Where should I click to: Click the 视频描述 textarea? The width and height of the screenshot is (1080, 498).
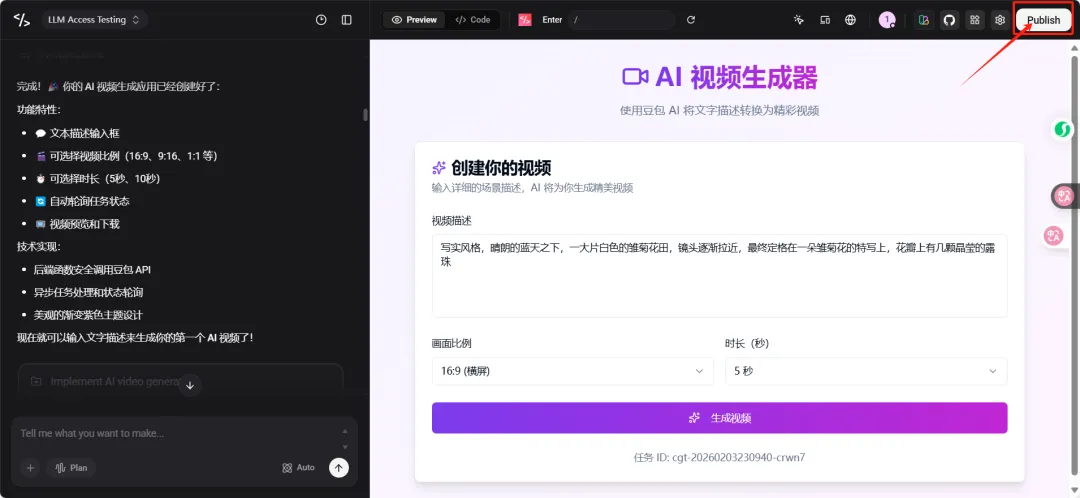[x=719, y=276]
